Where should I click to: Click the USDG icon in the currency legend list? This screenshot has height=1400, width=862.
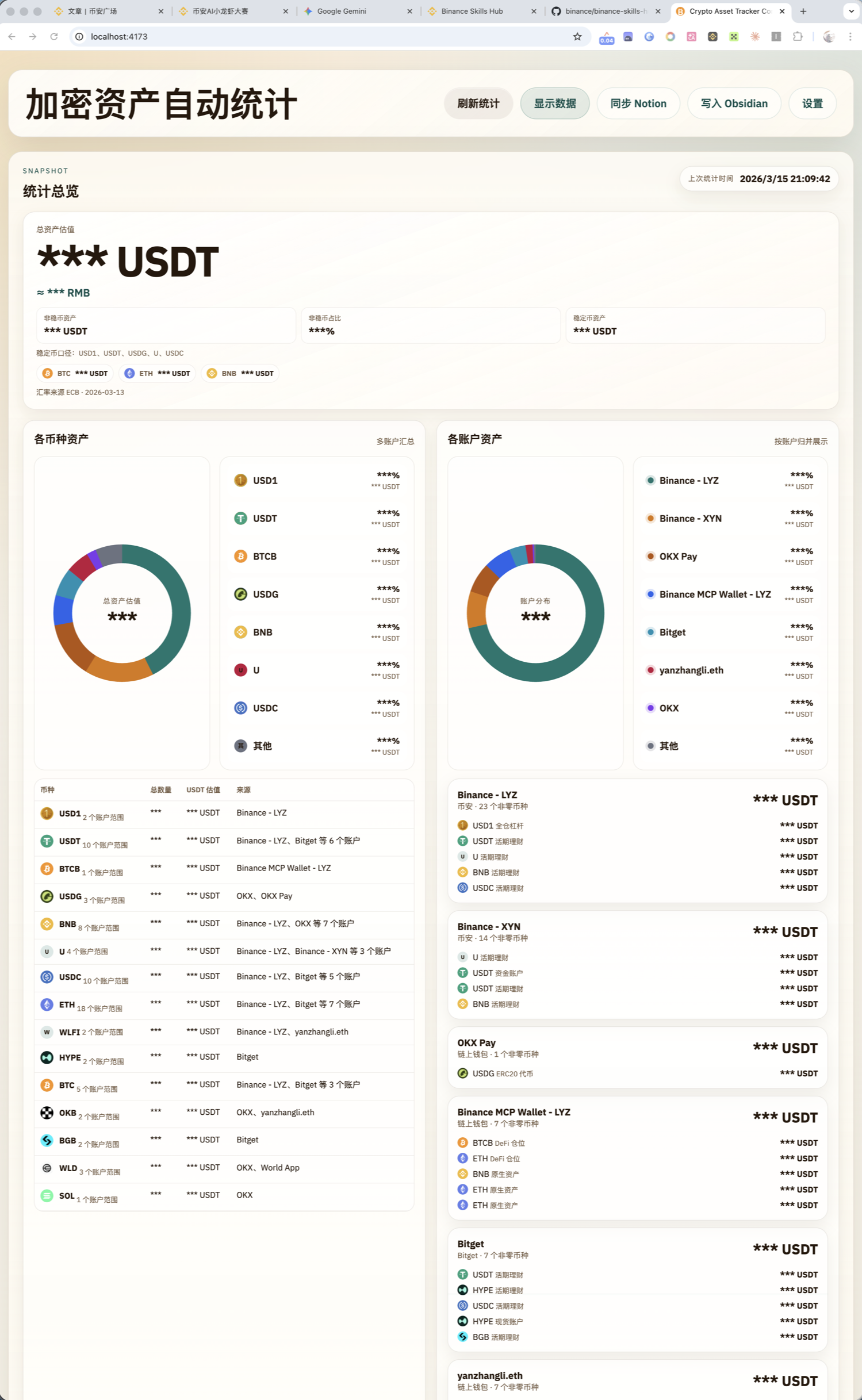pos(240,594)
